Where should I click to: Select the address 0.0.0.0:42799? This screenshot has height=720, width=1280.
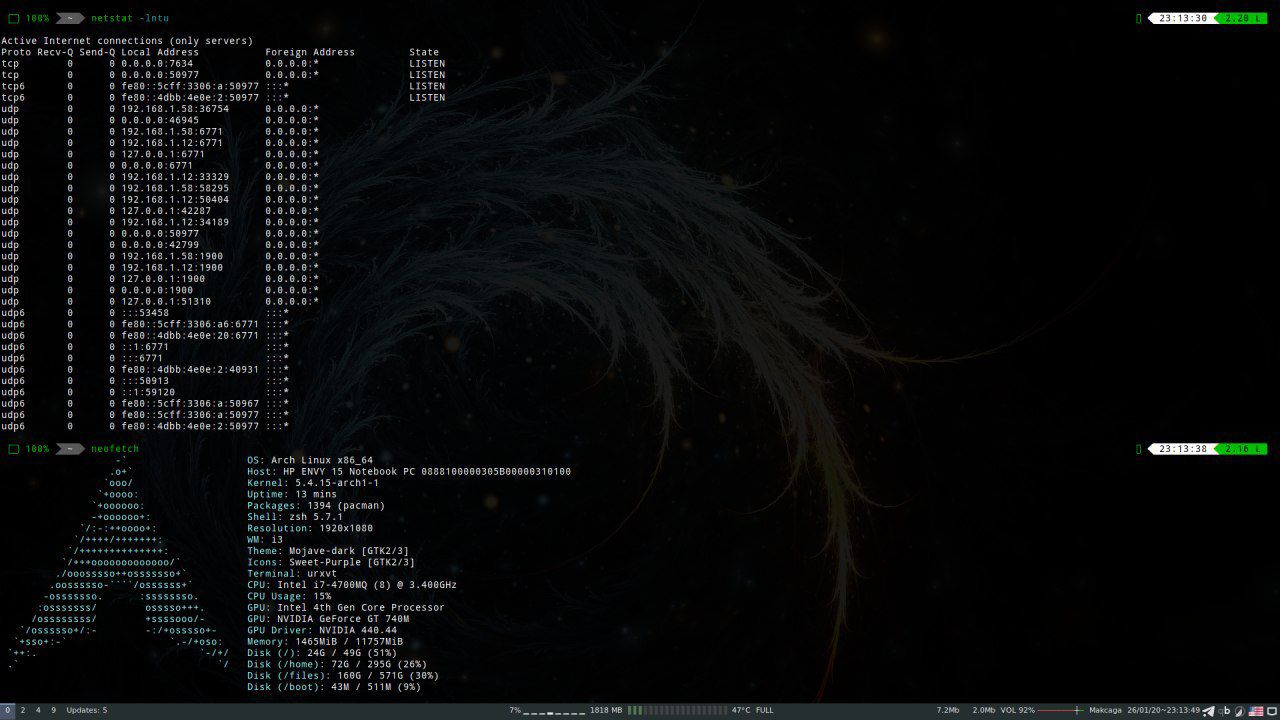[x=160, y=245]
